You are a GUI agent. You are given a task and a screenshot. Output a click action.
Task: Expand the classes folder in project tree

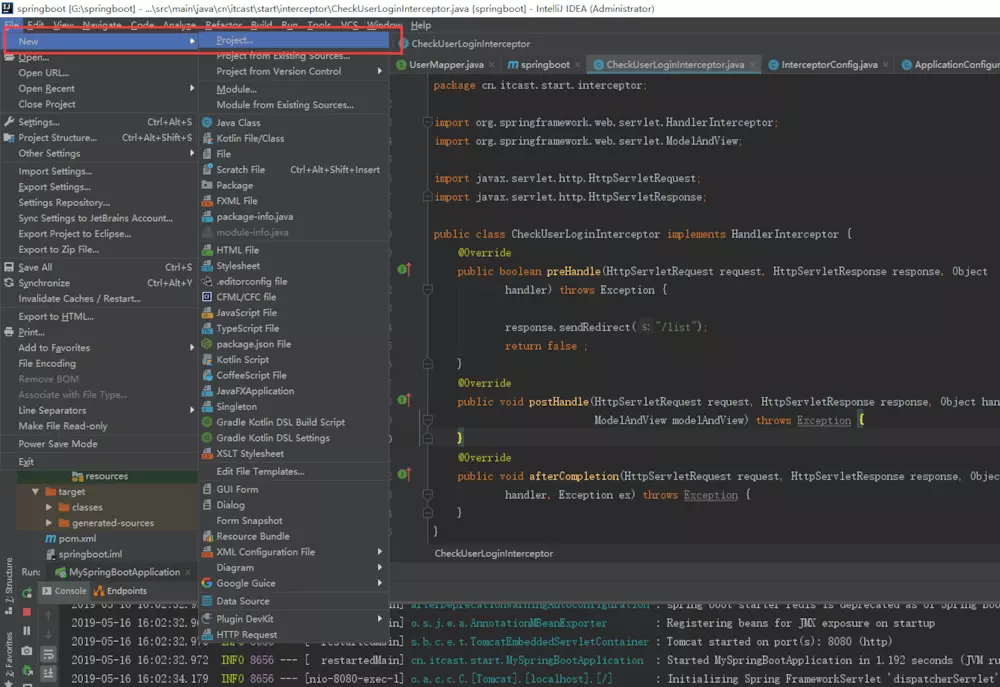[49, 507]
